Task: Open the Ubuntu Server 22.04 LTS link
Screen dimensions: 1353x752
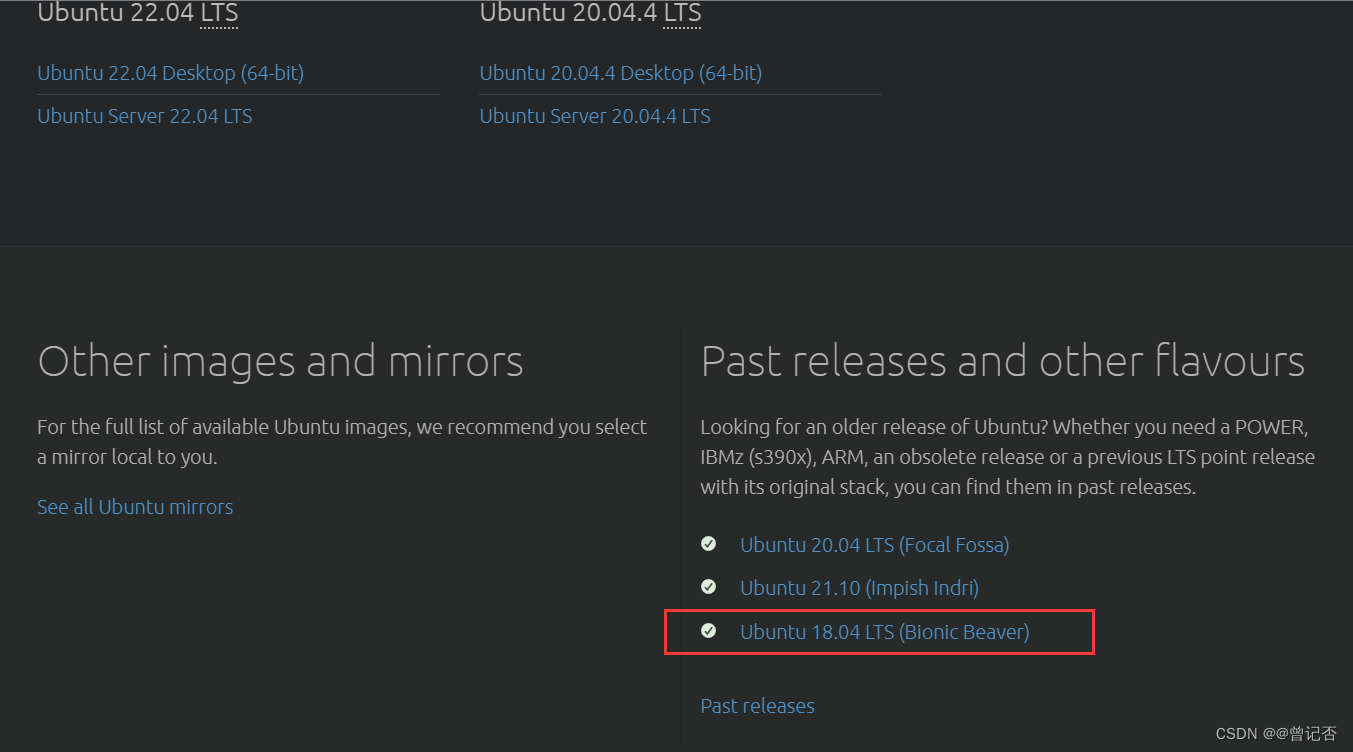Action: point(144,116)
